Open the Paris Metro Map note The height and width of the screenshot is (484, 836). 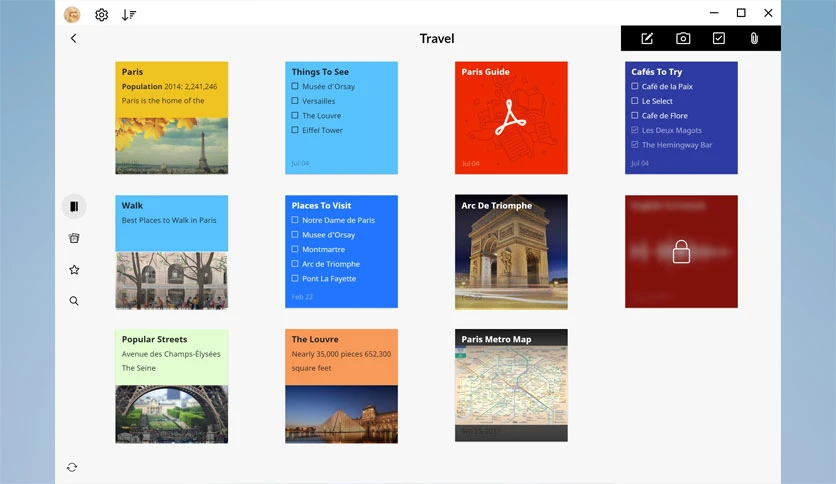(x=511, y=385)
